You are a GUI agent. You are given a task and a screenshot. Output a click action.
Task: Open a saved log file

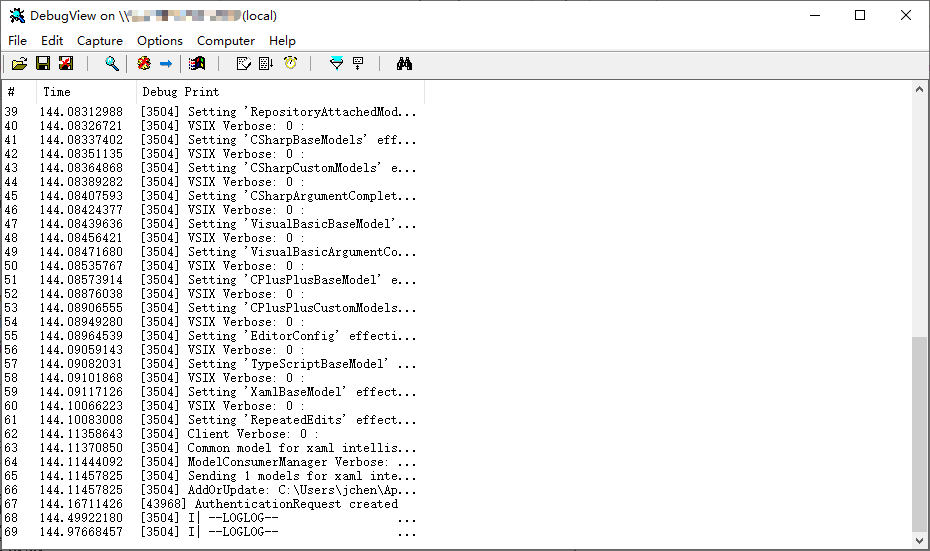coord(20,63)
